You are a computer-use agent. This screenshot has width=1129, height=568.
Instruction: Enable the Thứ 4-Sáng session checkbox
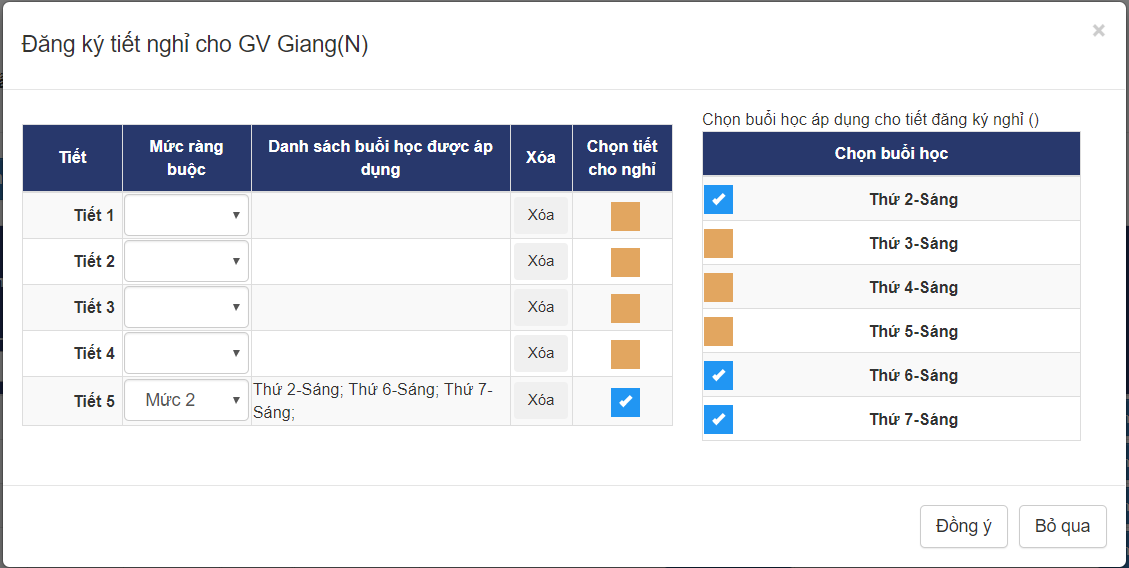pyautogui.click(x=718, y=287)
